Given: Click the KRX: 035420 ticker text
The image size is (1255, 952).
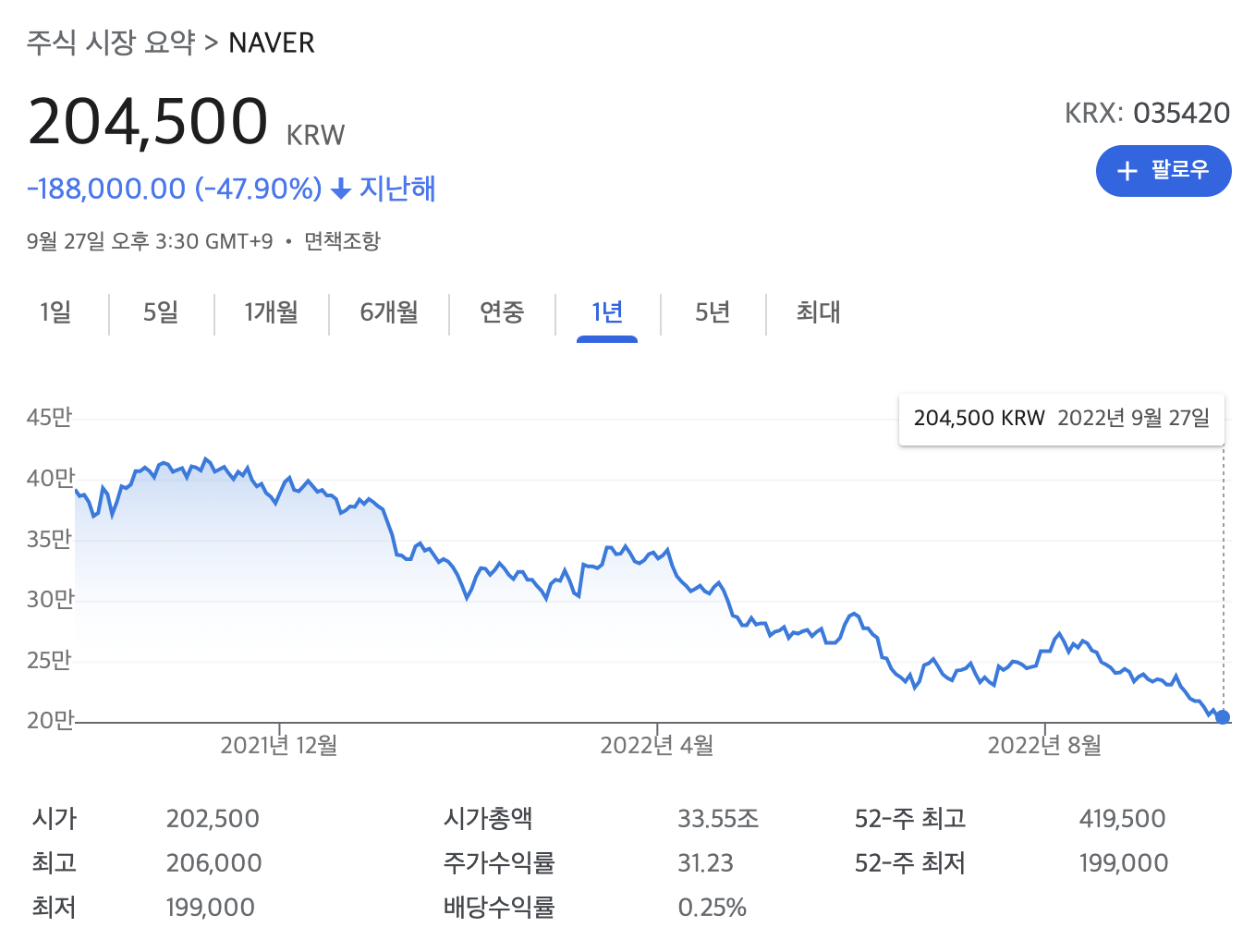Looking at the screenshot, I should point(1148,112).
